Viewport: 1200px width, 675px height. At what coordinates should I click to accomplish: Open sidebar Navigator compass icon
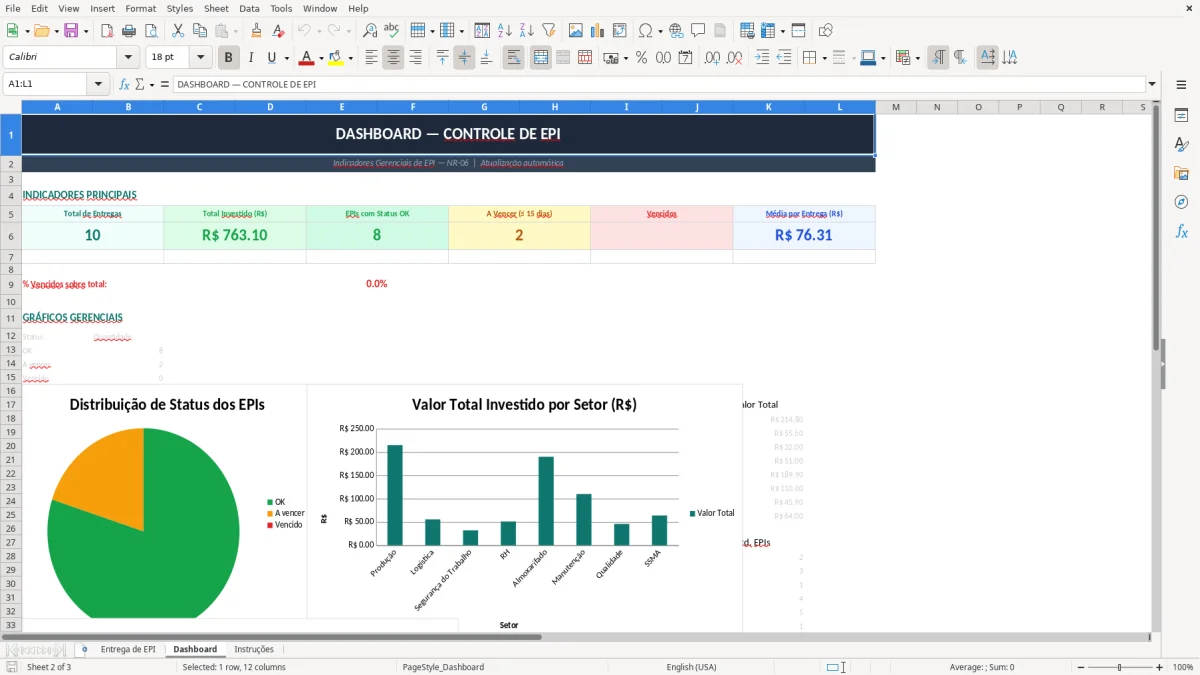1181,202
